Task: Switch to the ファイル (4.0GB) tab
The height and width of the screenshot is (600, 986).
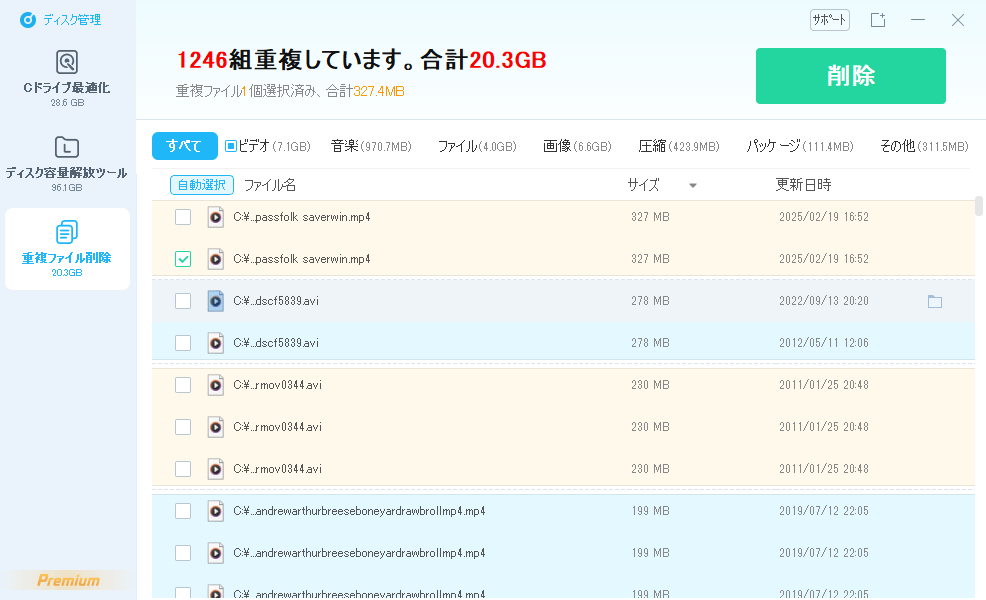Action: tap(477, 147)
